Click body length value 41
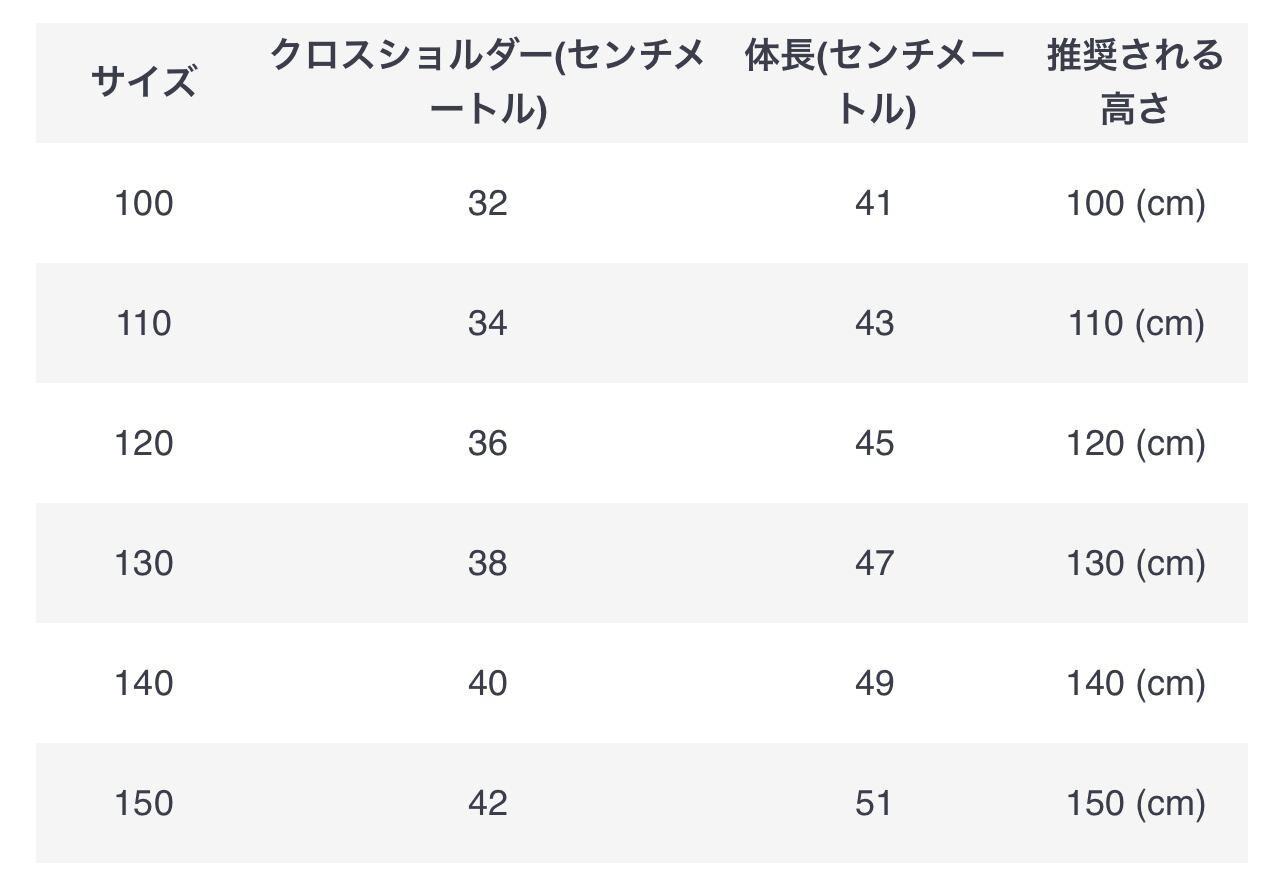 (873, 203)
